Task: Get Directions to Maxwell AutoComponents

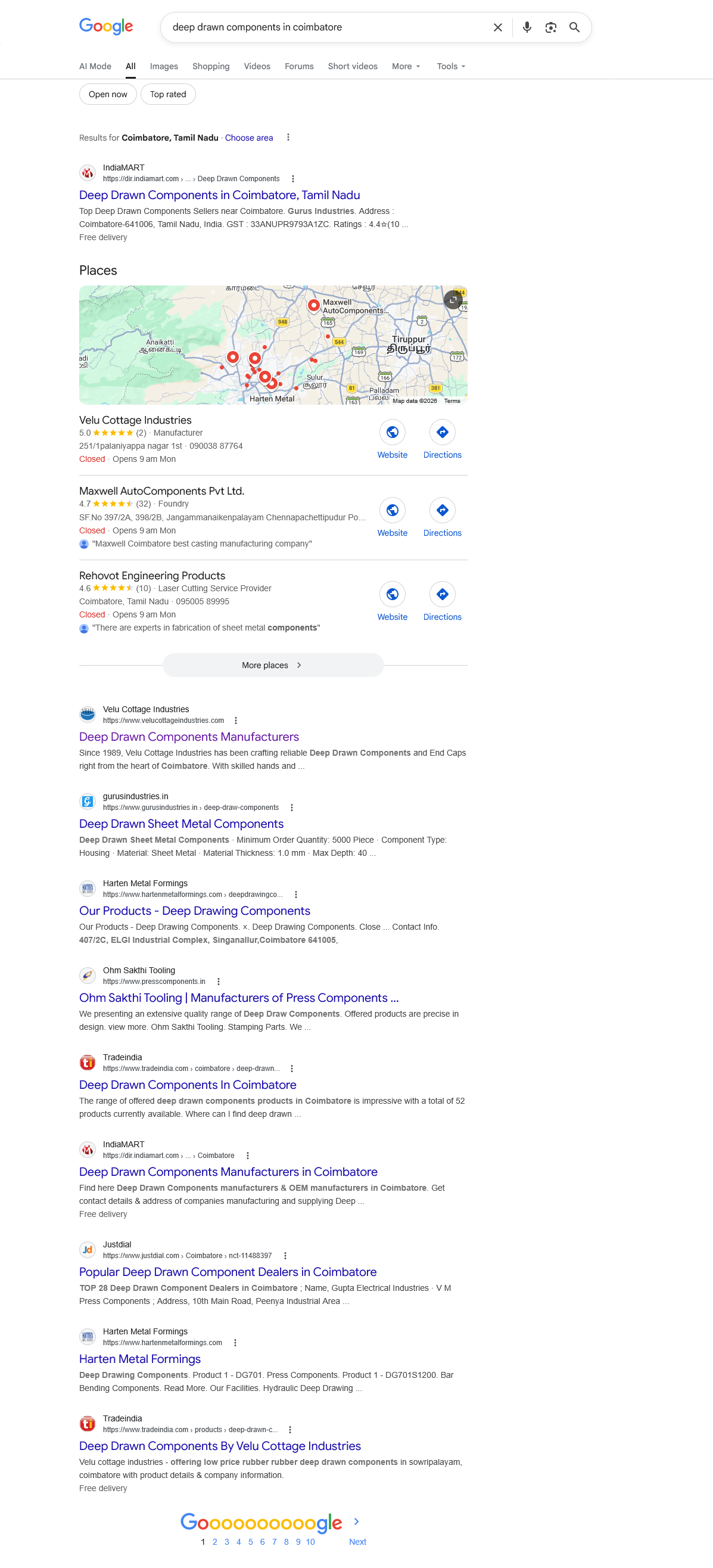Action: pos(443,517)
